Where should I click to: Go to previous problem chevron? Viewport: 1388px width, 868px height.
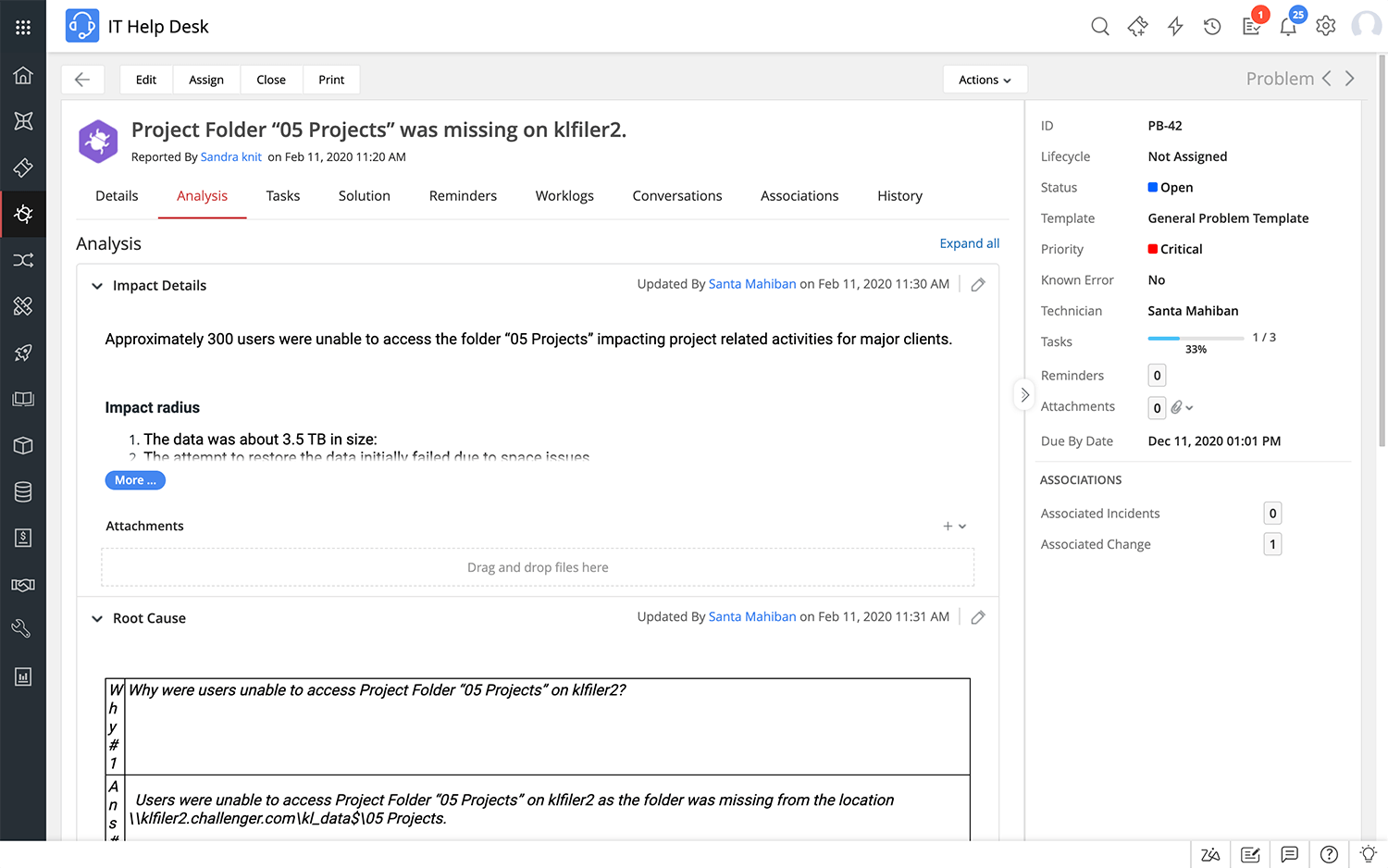point(1327,79)
